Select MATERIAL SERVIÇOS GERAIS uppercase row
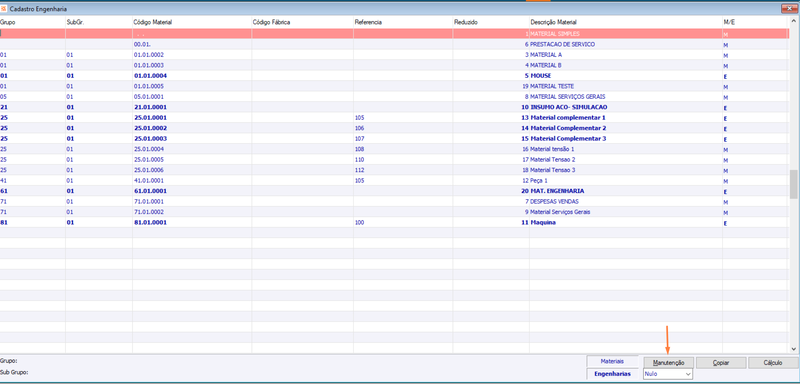Viewport: 800px width, 384px height. click(x=394, y=96)
